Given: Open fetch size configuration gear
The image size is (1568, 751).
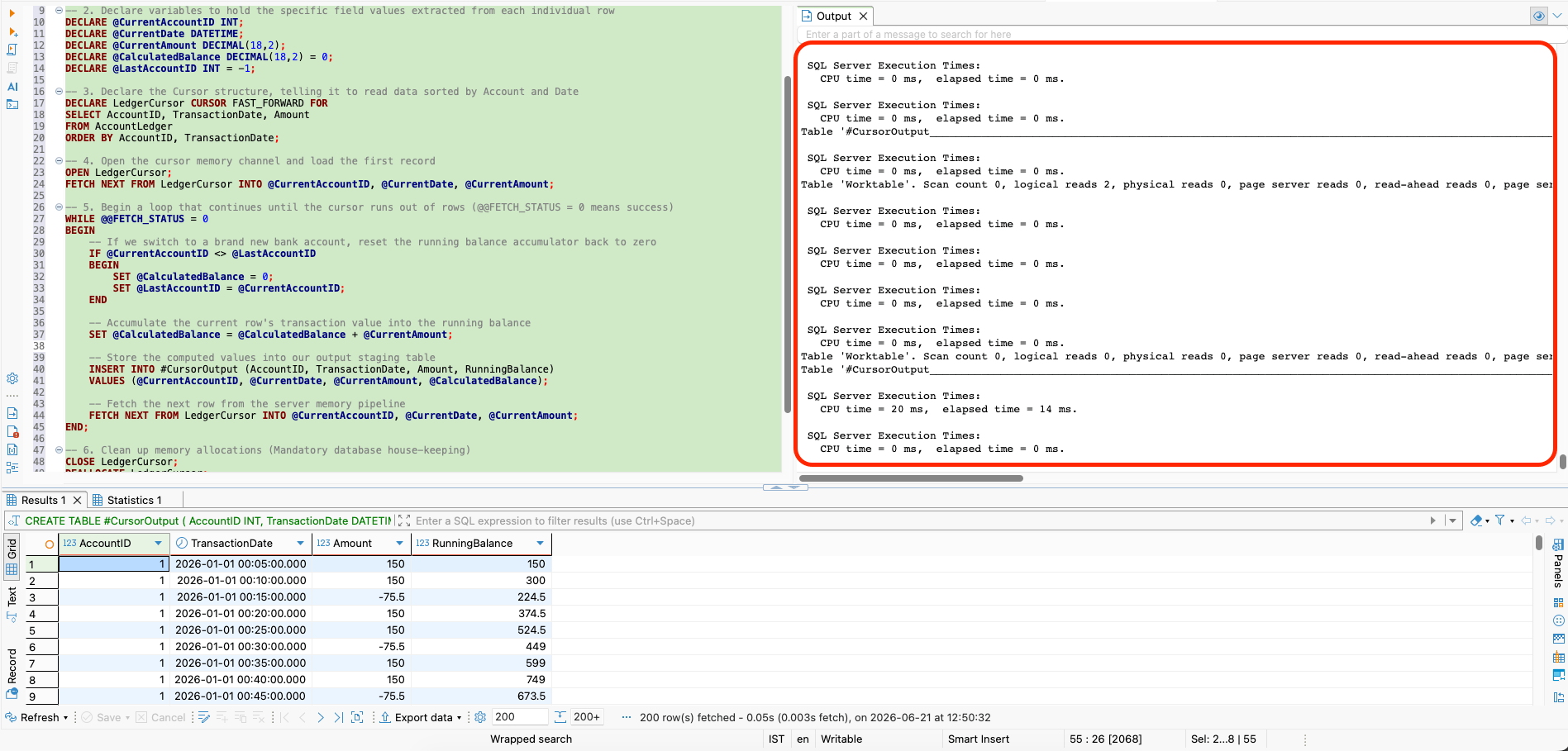Looking at the screenshot, I should click(480, 717).
